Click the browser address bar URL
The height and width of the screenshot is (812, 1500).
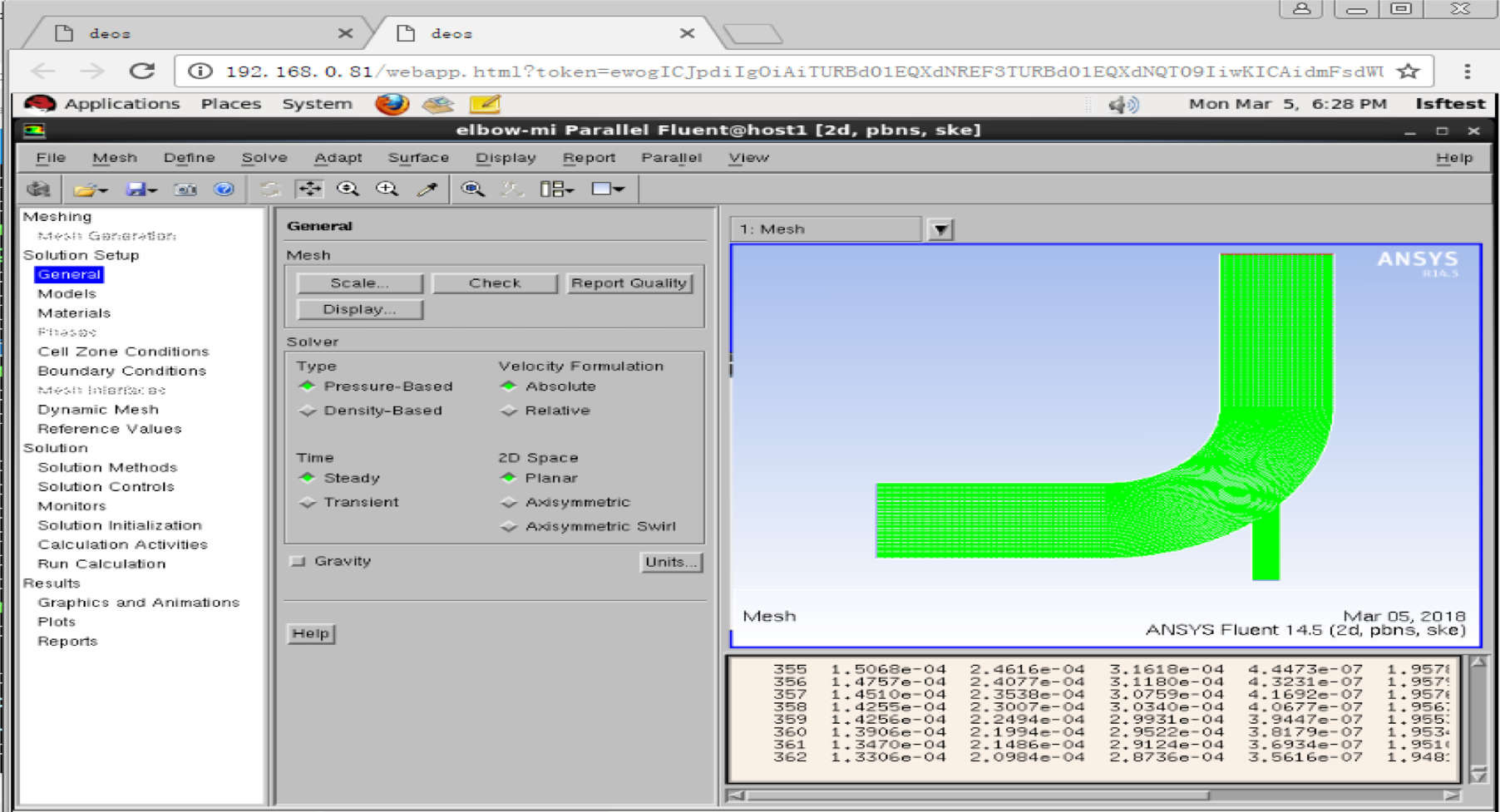tap(803, 71)
